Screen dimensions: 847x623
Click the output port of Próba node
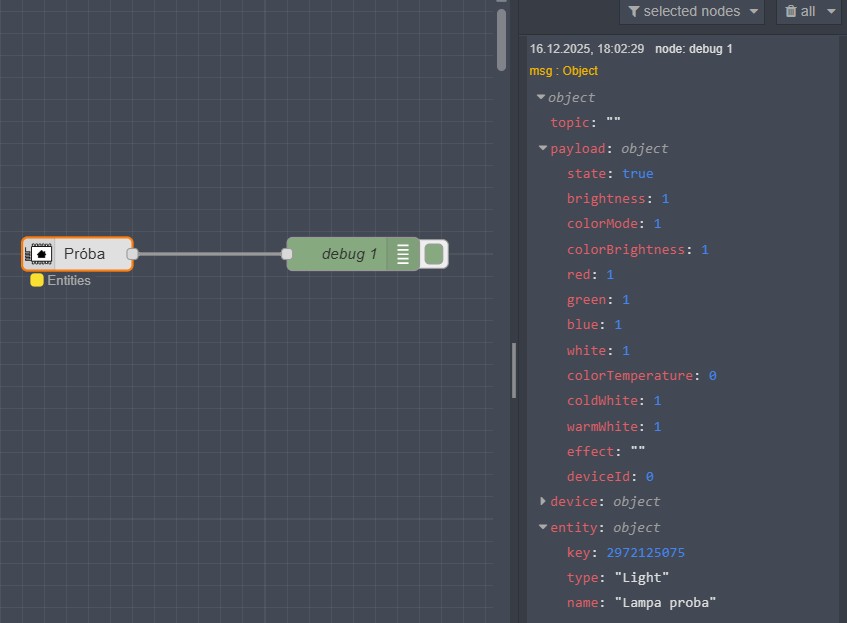tap(132, 254)
